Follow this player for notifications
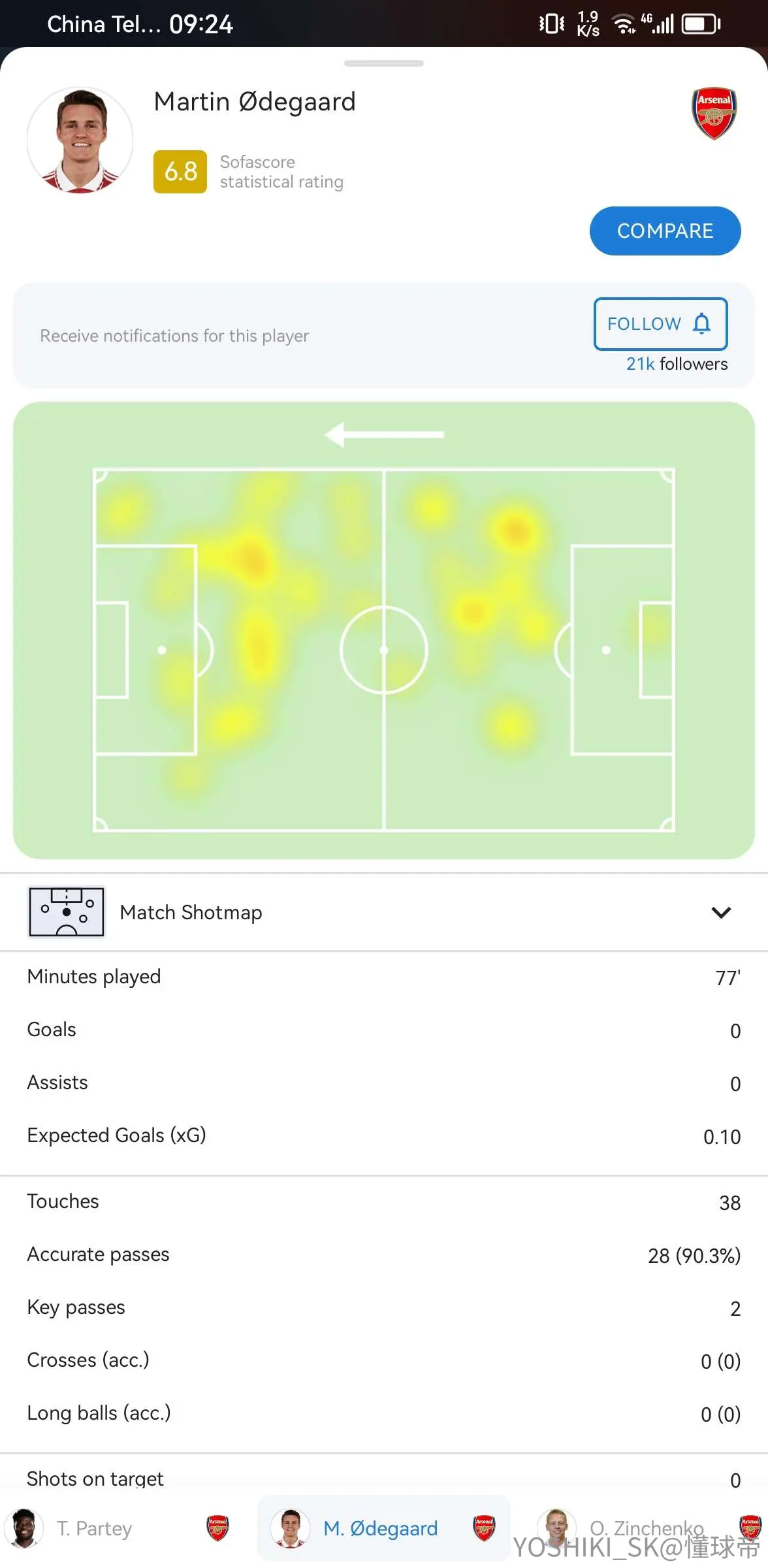768x1568 pixels. pyautogui.click(x=660, y=323)
